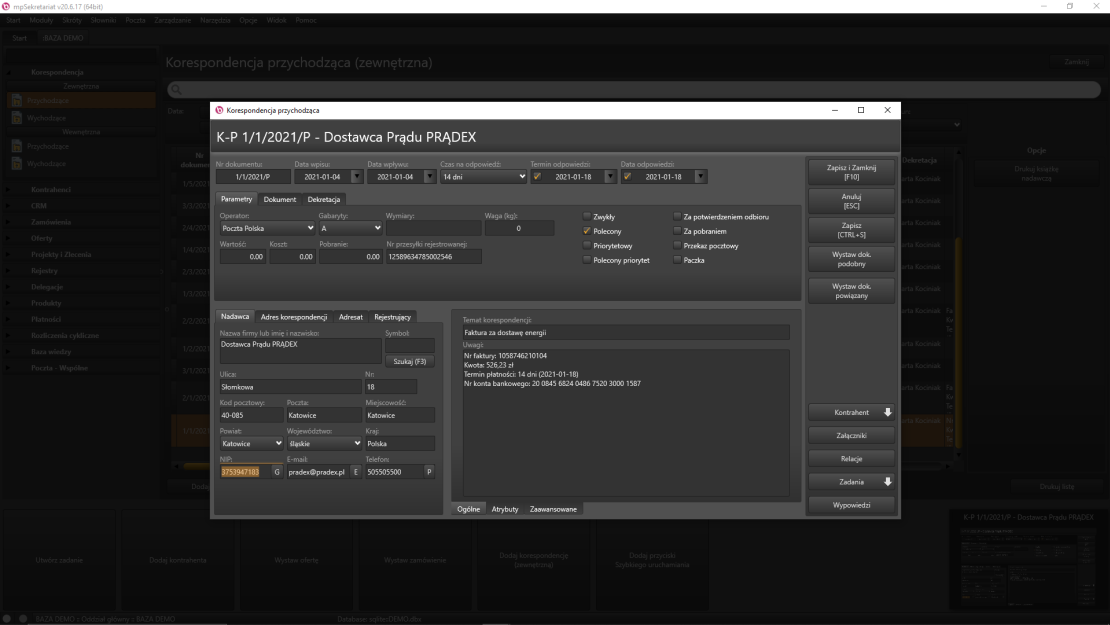Click the Kod pocztowy field
The image size is (1110, 625).
(x=251, y=415)
